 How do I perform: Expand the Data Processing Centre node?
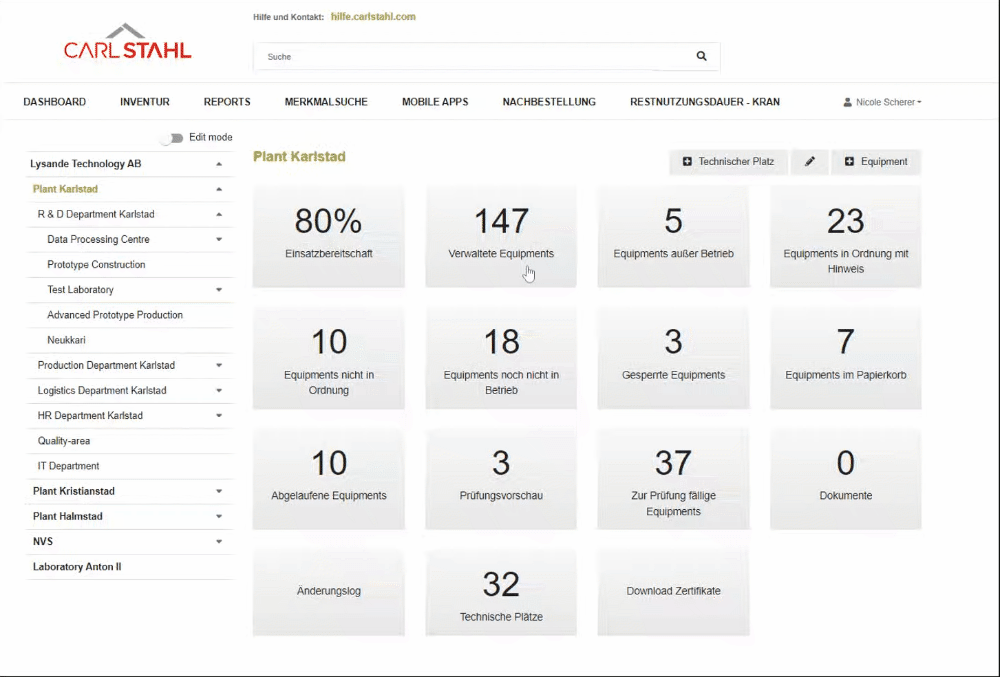219,240
